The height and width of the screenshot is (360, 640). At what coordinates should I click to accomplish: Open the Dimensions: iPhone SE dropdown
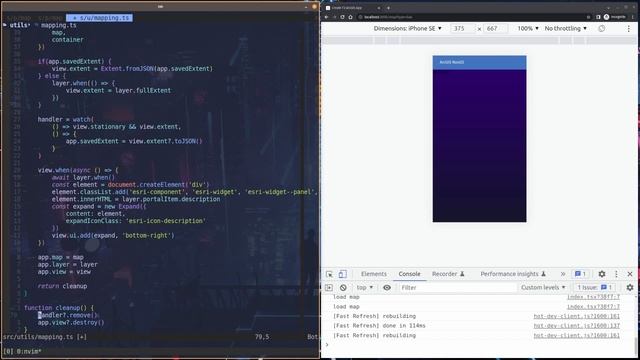tap(407, 29)
